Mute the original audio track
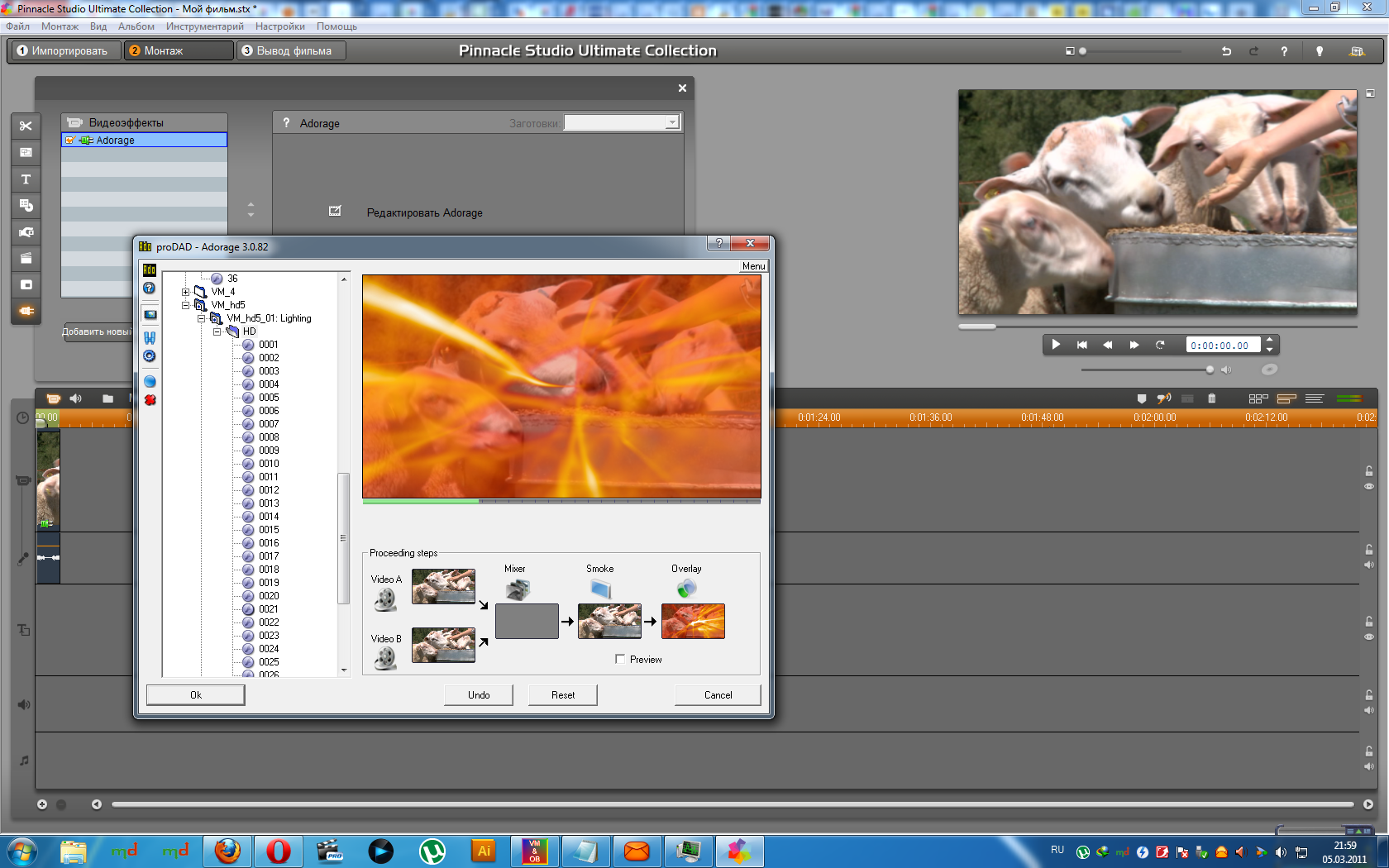Screen dimensions: 1389x868 [1368, 565]
